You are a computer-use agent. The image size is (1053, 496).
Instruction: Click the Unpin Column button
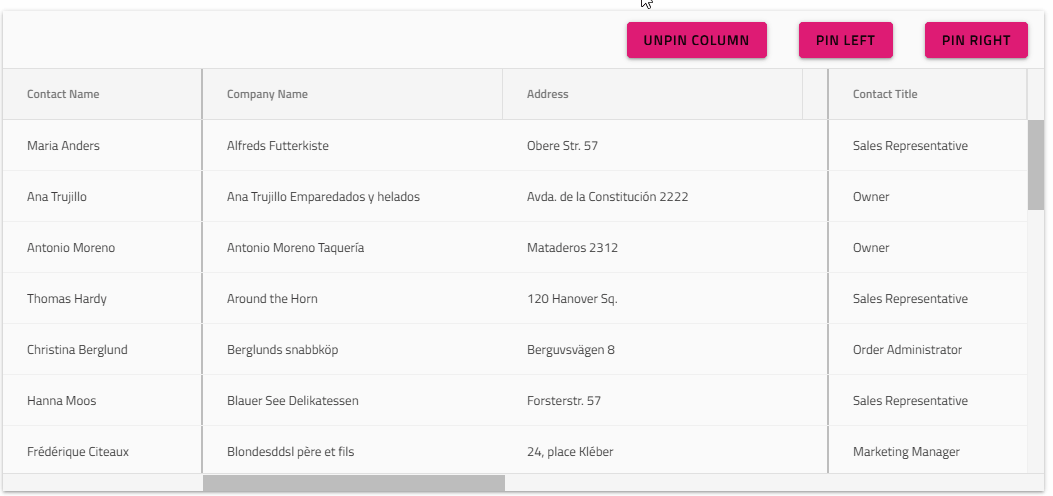coord(696,41)
